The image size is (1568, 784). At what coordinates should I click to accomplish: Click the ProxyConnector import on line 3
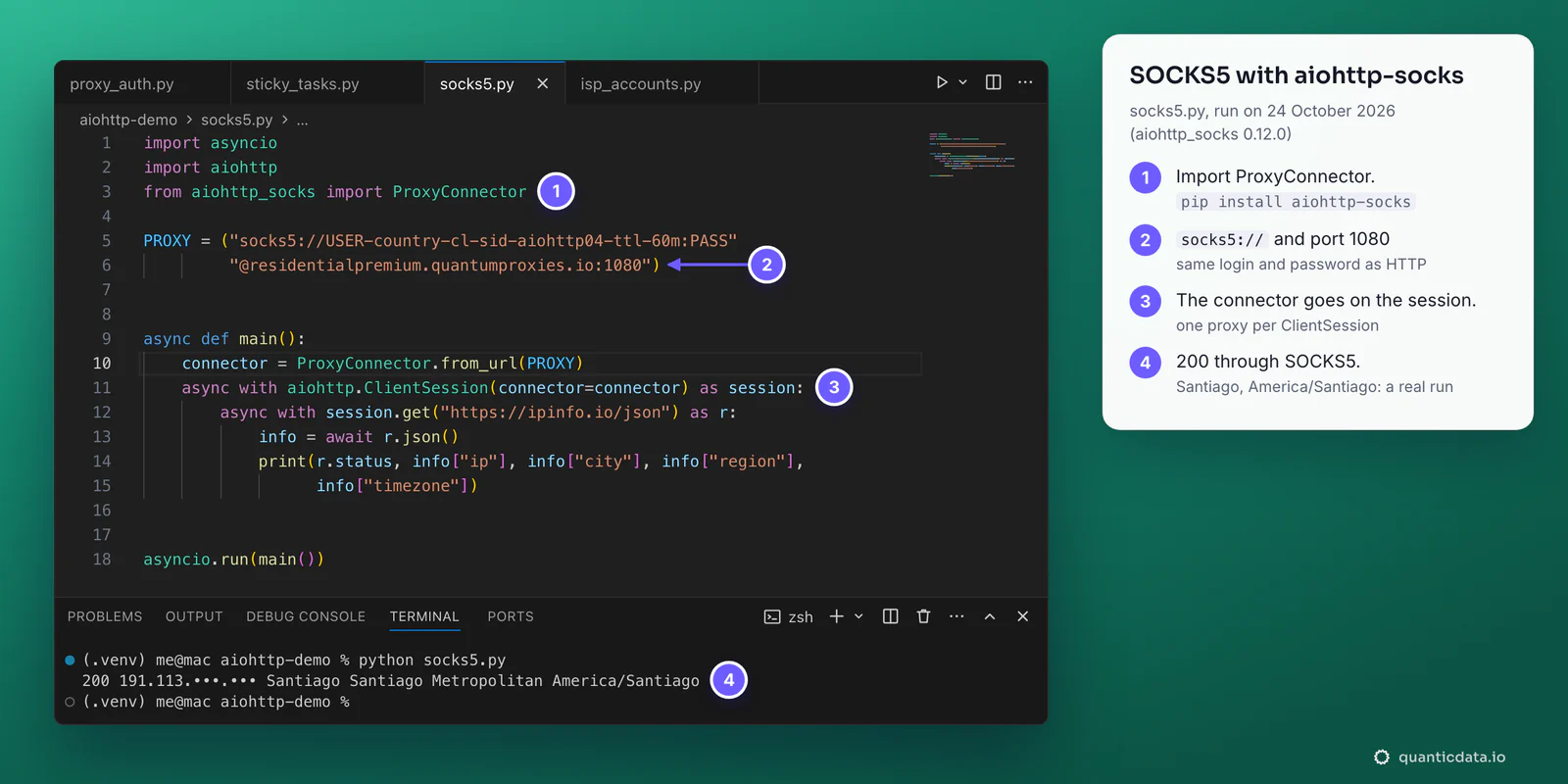coord(460,192)
